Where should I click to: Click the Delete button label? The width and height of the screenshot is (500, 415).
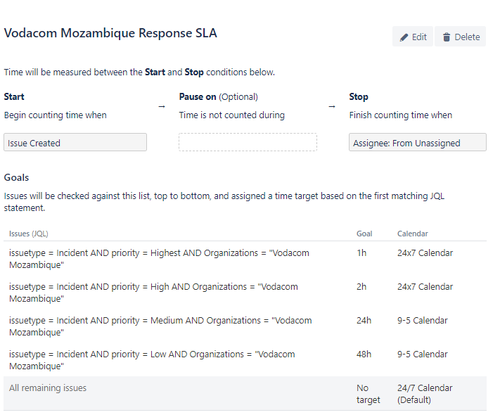pyautogui.click(x=467, y=37)
